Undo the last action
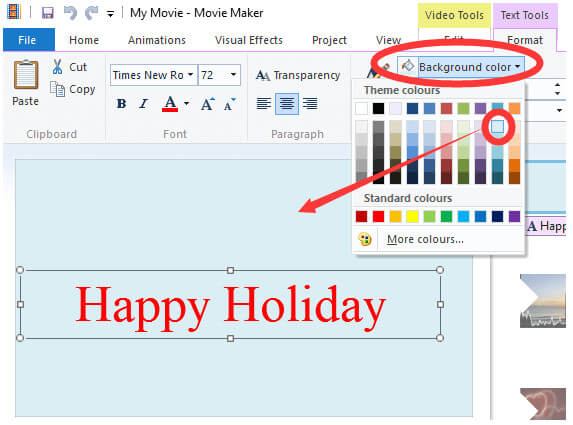This screenshot has height=425, width=573. click(70, 13)
